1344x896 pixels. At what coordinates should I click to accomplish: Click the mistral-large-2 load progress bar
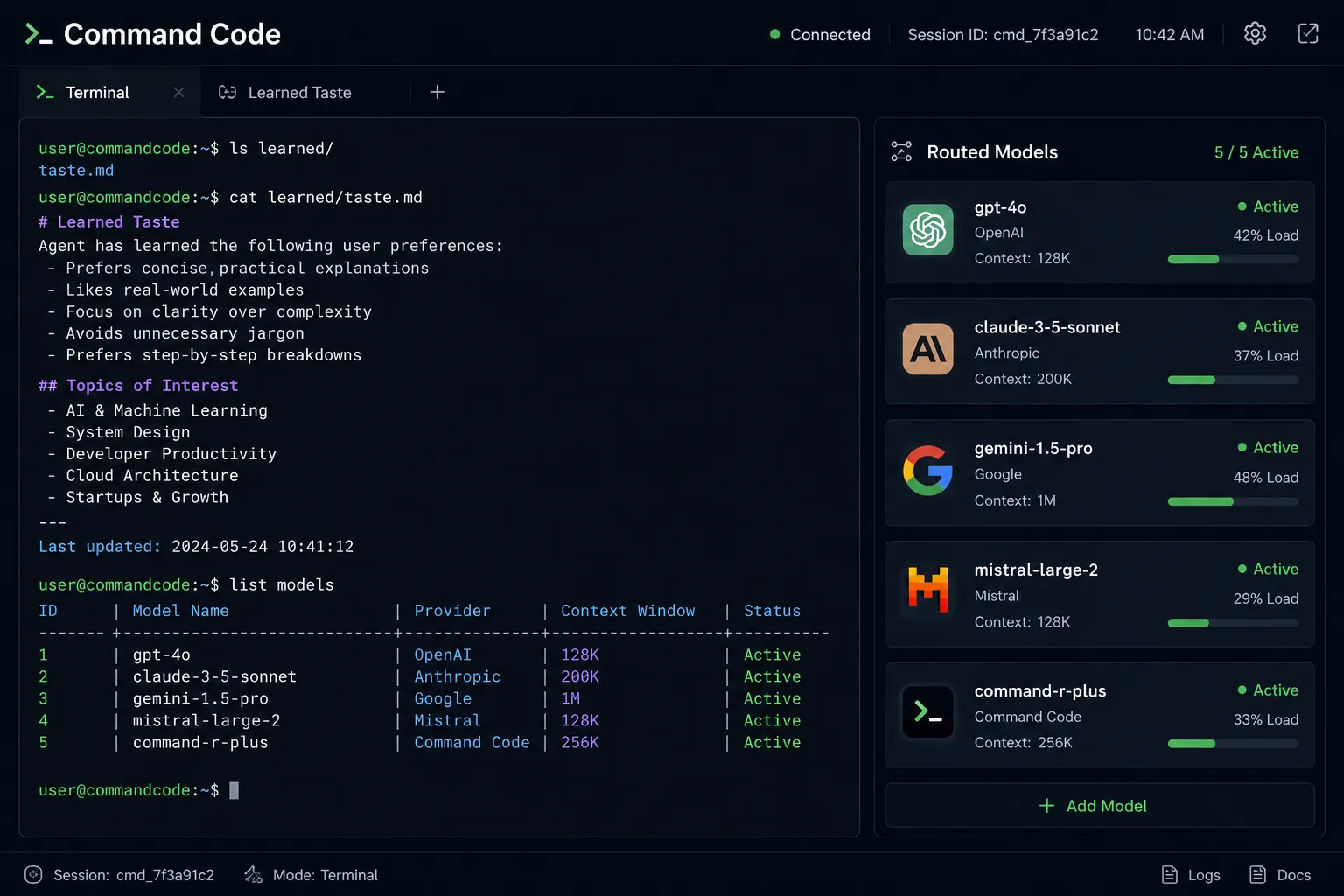pos(1233,623)
